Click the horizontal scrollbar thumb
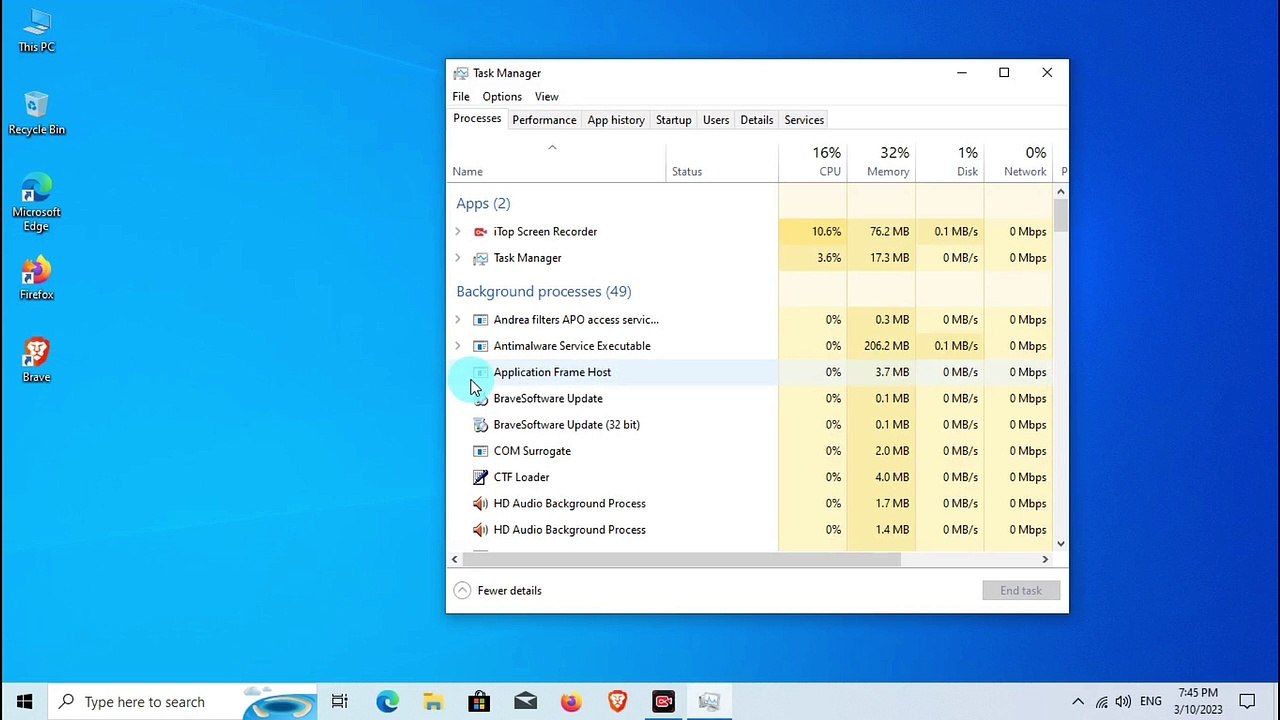The image size is (1280, 720). [681, 560]
